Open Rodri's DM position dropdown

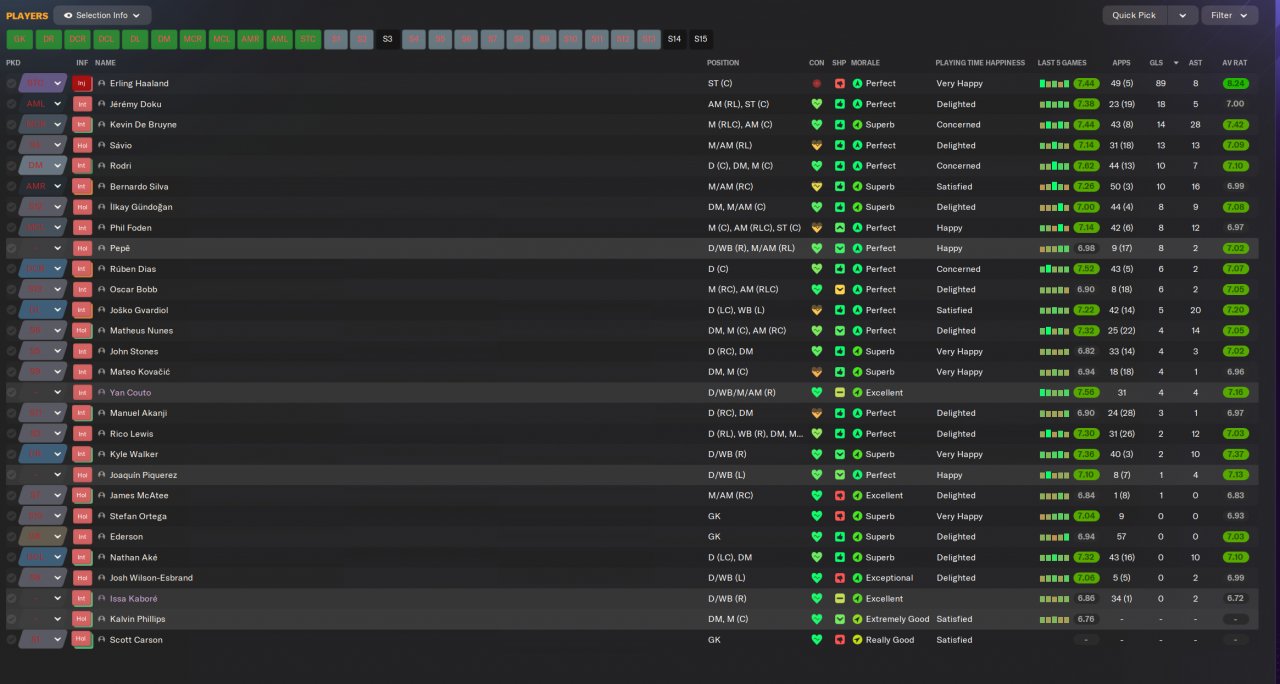[43, 166]
